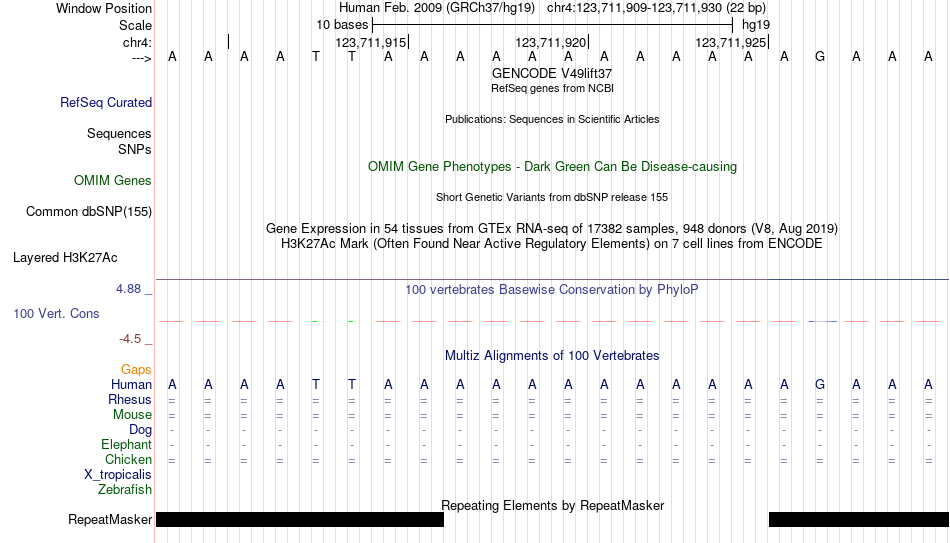Open the OMIM Genes track label
The image size is (950, 543).
113,181
